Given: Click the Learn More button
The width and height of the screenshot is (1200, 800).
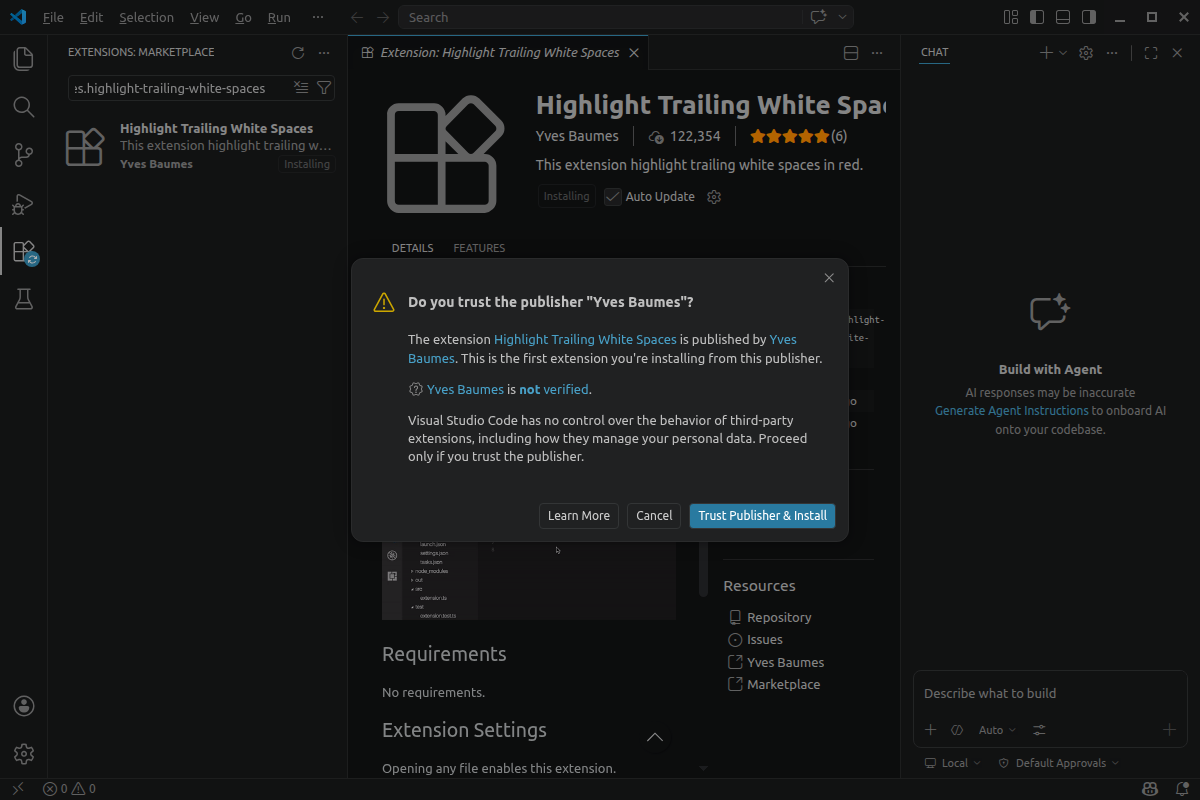Looking at the screenshot, I should [x=579, y=516].
